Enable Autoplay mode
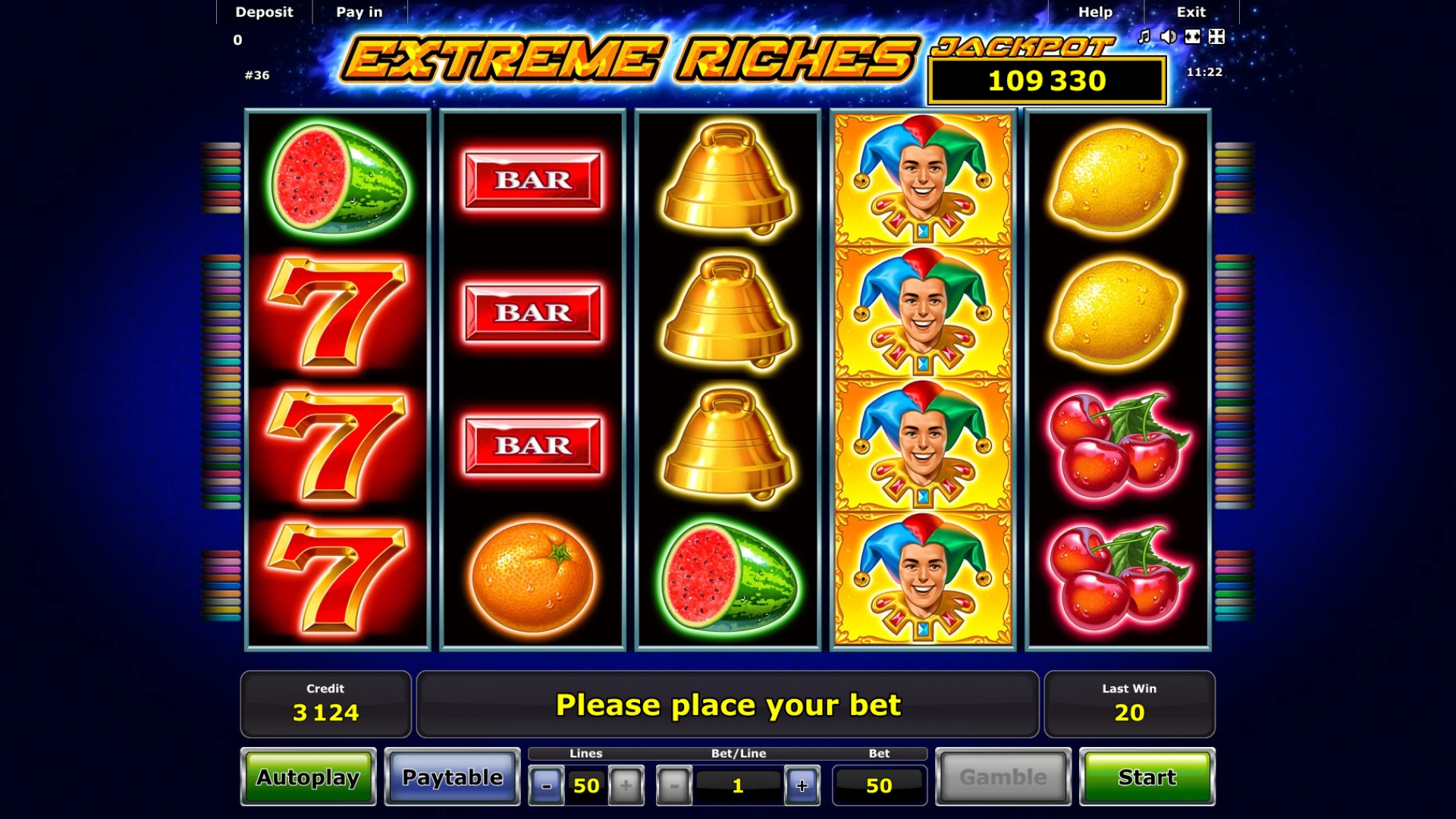This screenshot has width=1456, height=819. click(x=308, y=777)
